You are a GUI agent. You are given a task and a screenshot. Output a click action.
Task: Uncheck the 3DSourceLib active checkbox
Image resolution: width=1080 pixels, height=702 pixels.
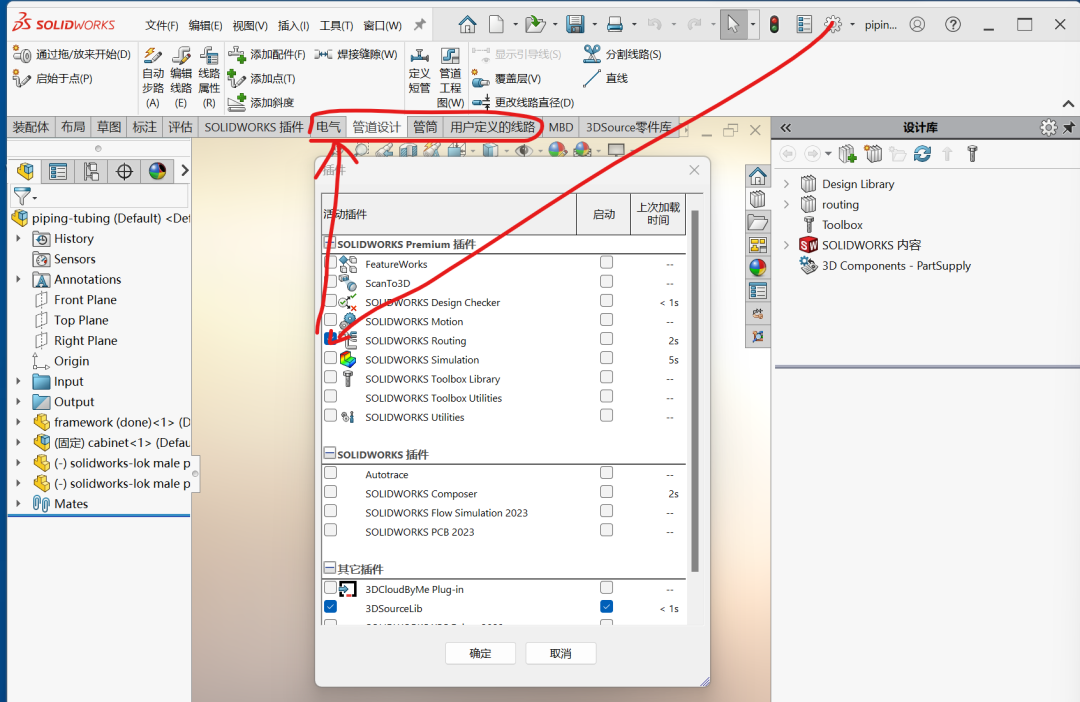click(x=331, y=607)
